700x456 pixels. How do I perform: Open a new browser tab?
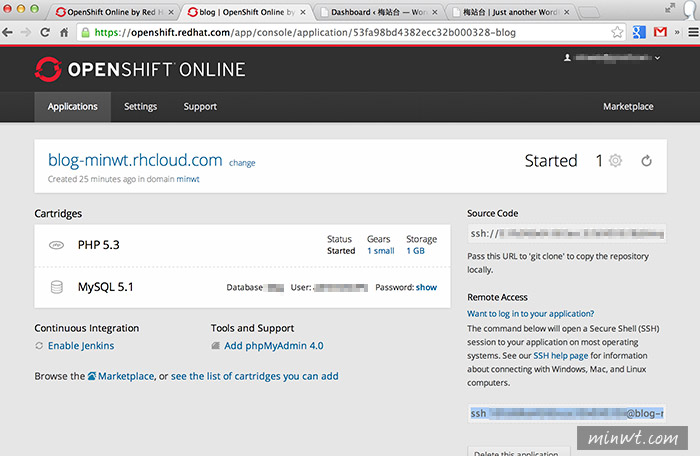(589, 12)
